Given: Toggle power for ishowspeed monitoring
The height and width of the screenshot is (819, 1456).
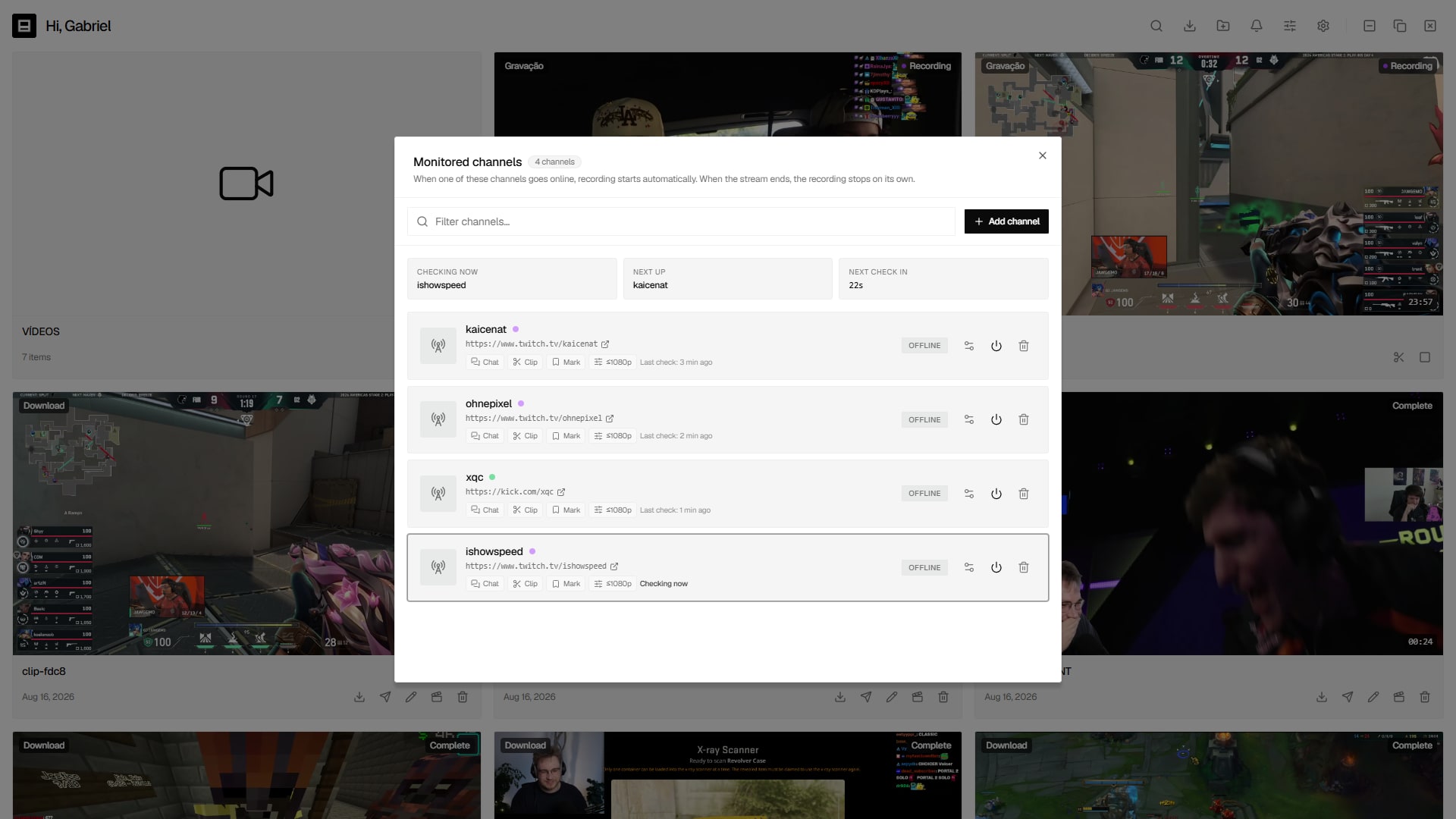Looking at the screenshot, I should (996, 567).
